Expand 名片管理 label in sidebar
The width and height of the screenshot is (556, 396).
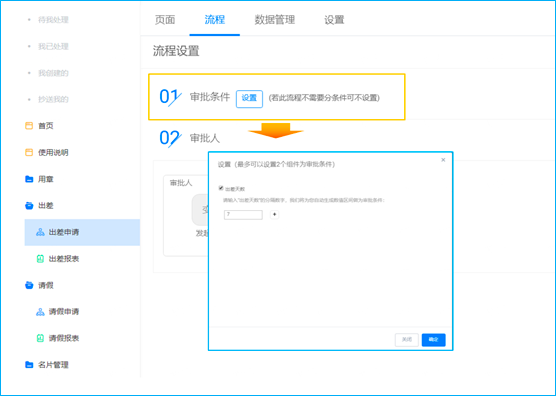click(53, 364)
